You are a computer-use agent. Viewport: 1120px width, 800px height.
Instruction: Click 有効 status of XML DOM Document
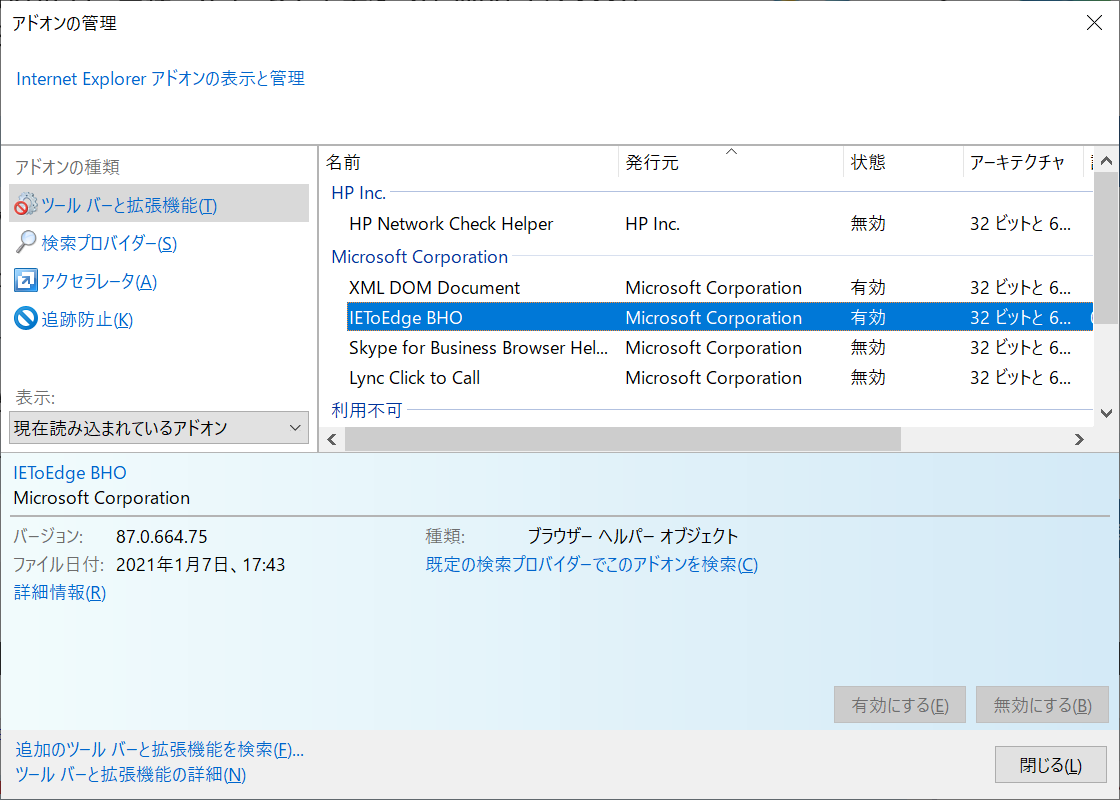tap(868, 288)
